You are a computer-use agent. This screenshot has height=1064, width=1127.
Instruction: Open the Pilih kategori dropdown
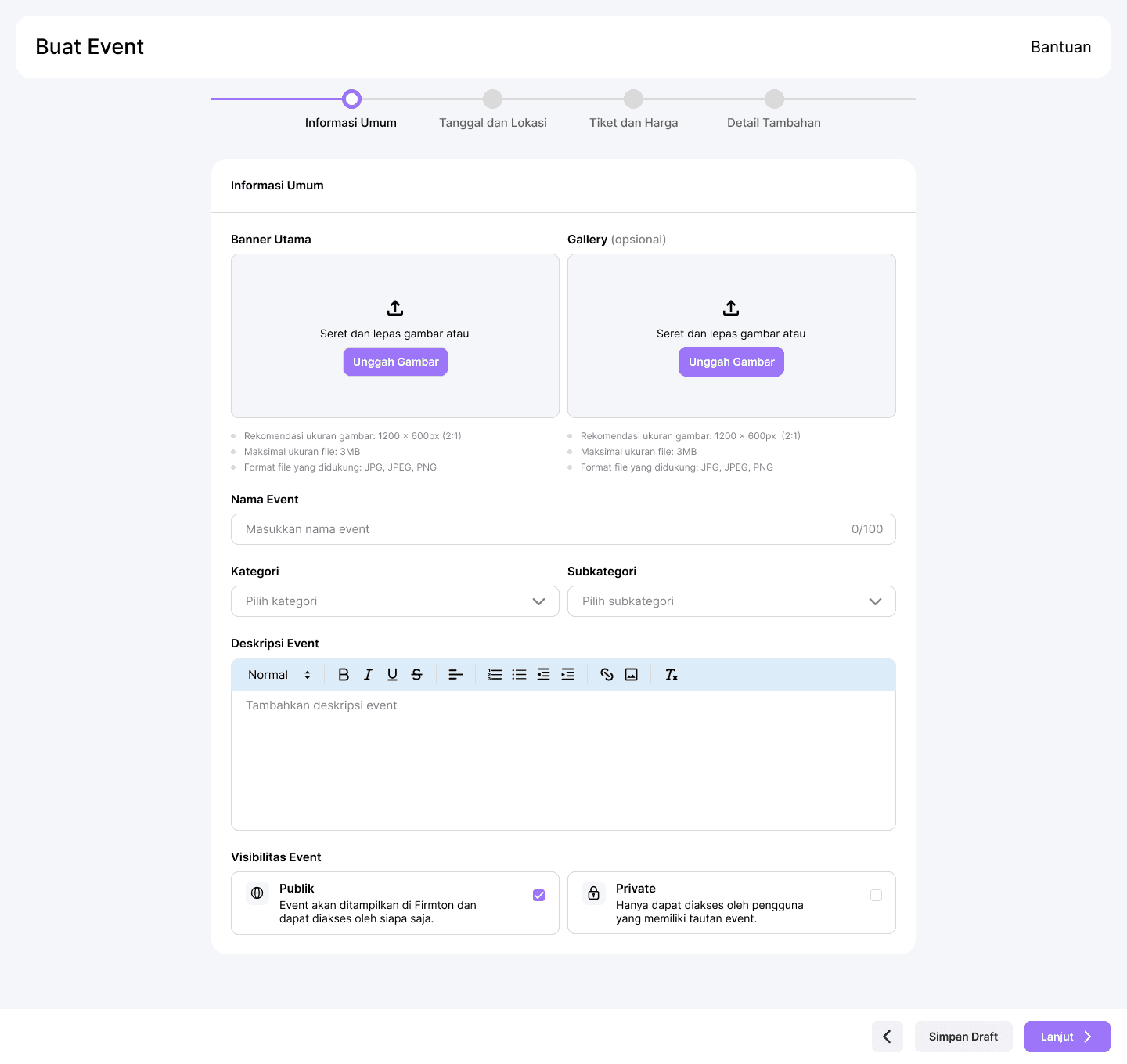[395, 601]
